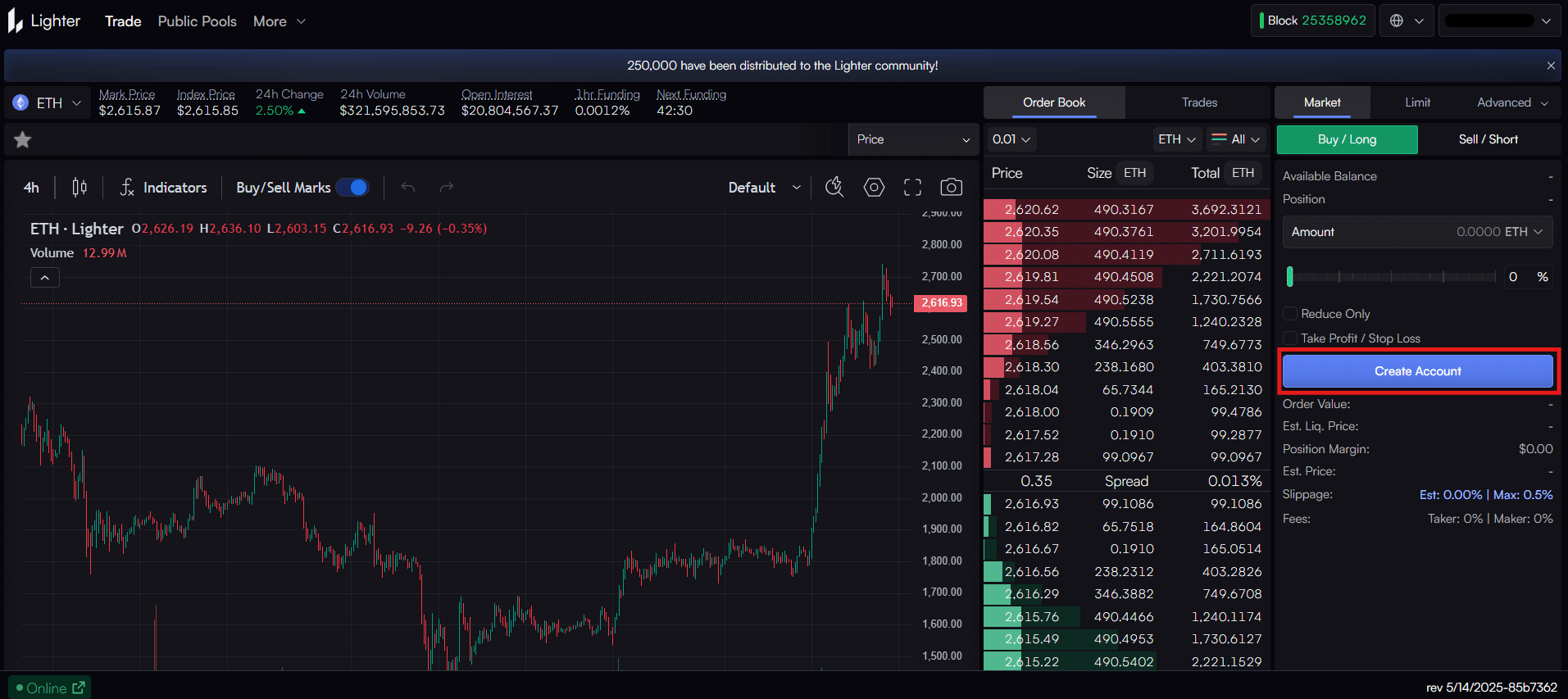Toggle the Buy/Sell Marks switch
1568x699 pixels.
click(353, 188)
